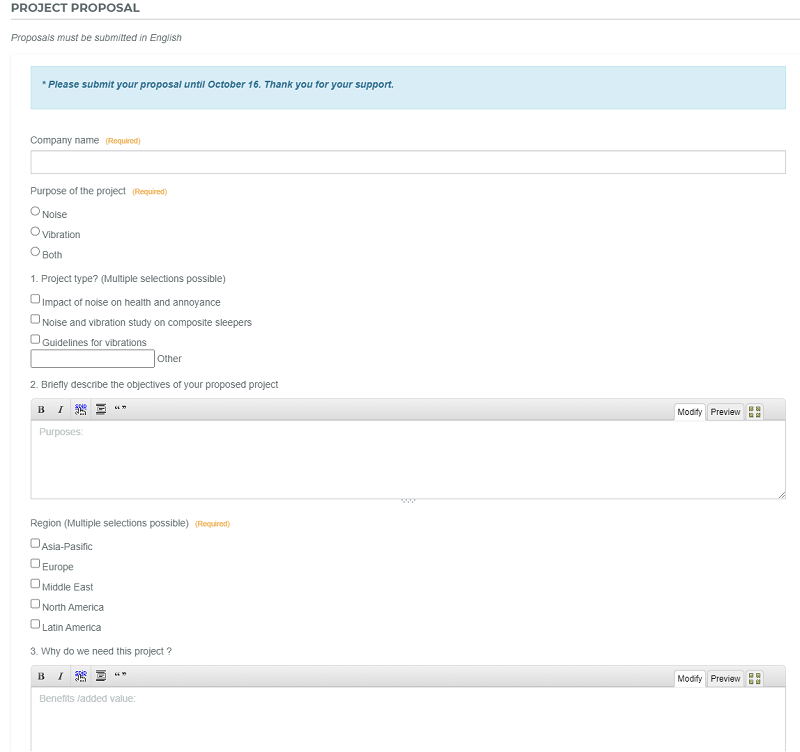This screenshot has width=800, height=752.
Task: Click blockquote icon in 'Why do we need' editor
Action: (120, 677)
